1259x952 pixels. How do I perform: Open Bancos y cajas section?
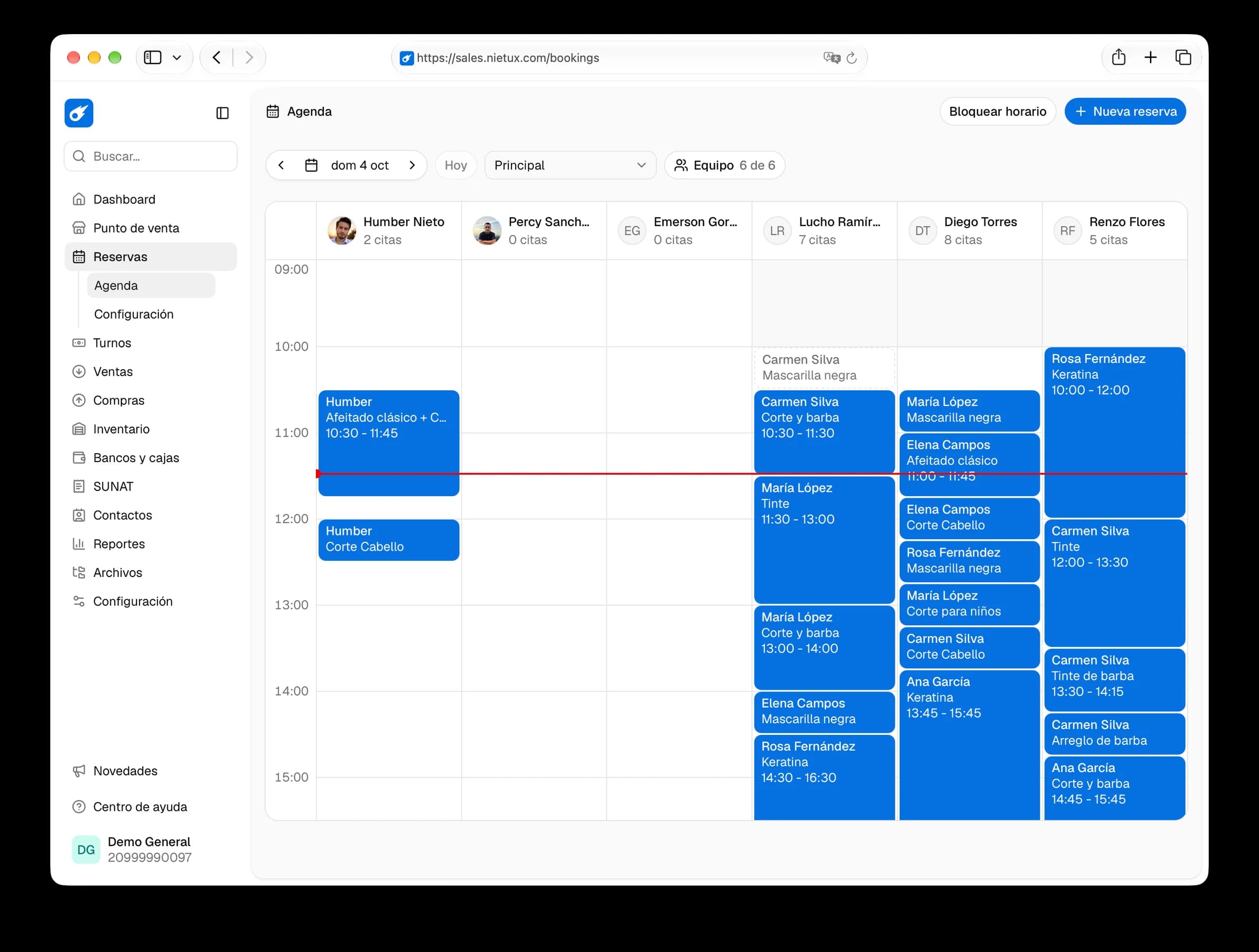(151, 458)
